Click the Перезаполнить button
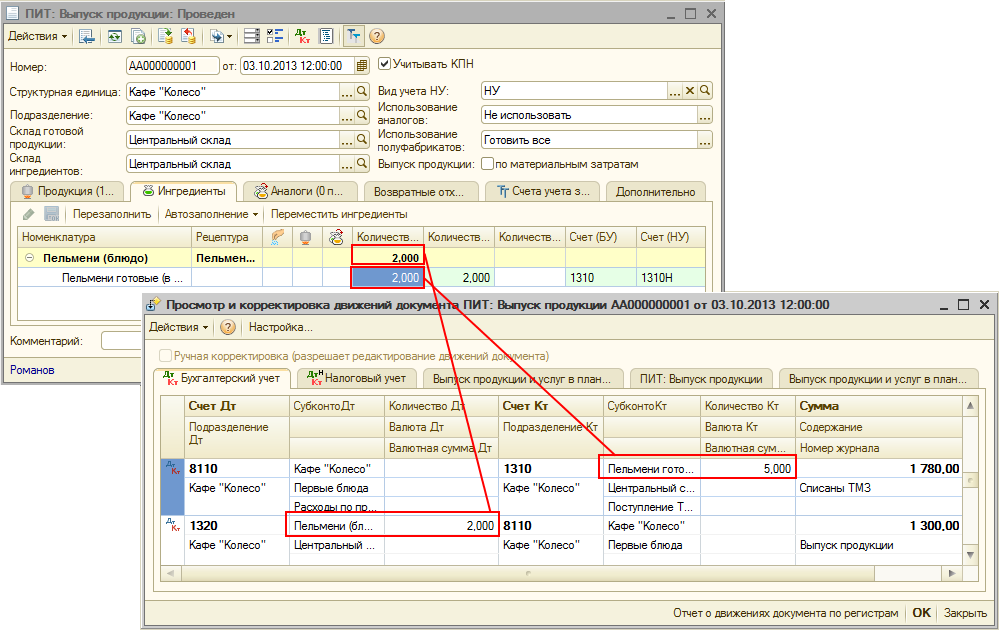Image resolution: width=999 pixels, height=630 pixels. (111, 214)
